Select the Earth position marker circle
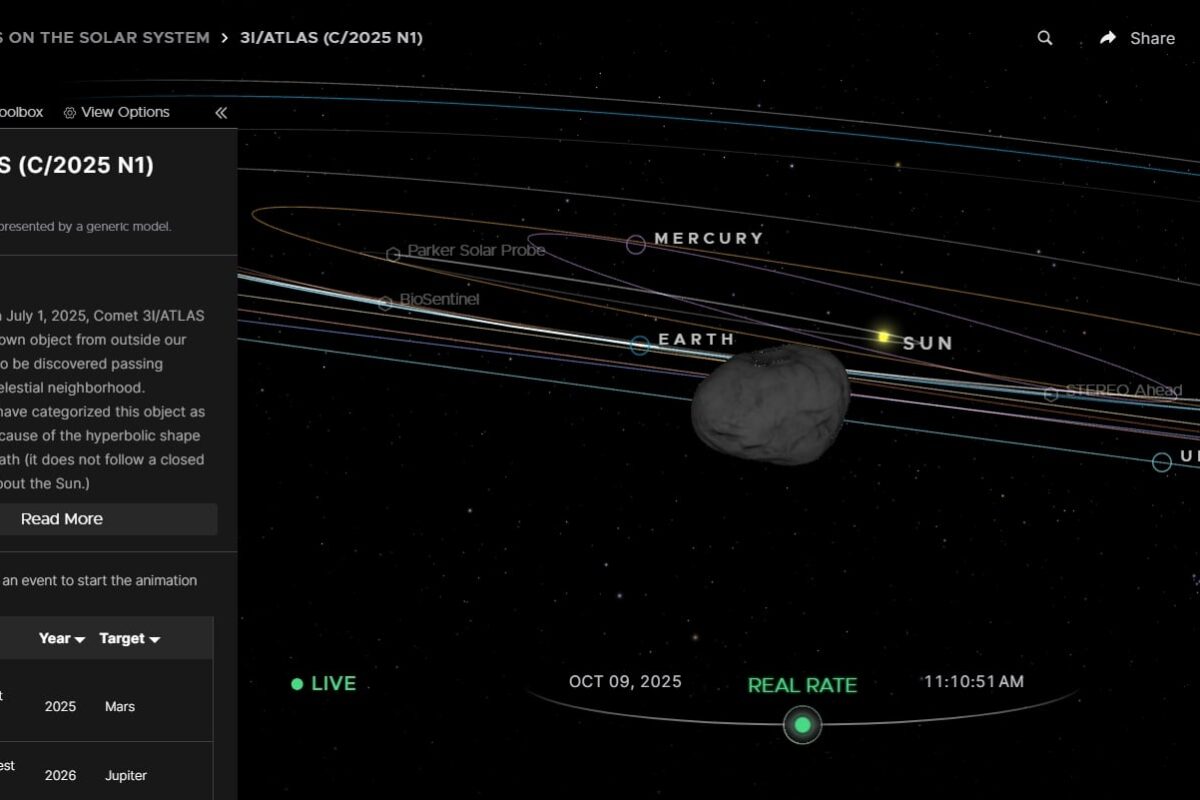The image size is (1200, 800). pos(640,345)
